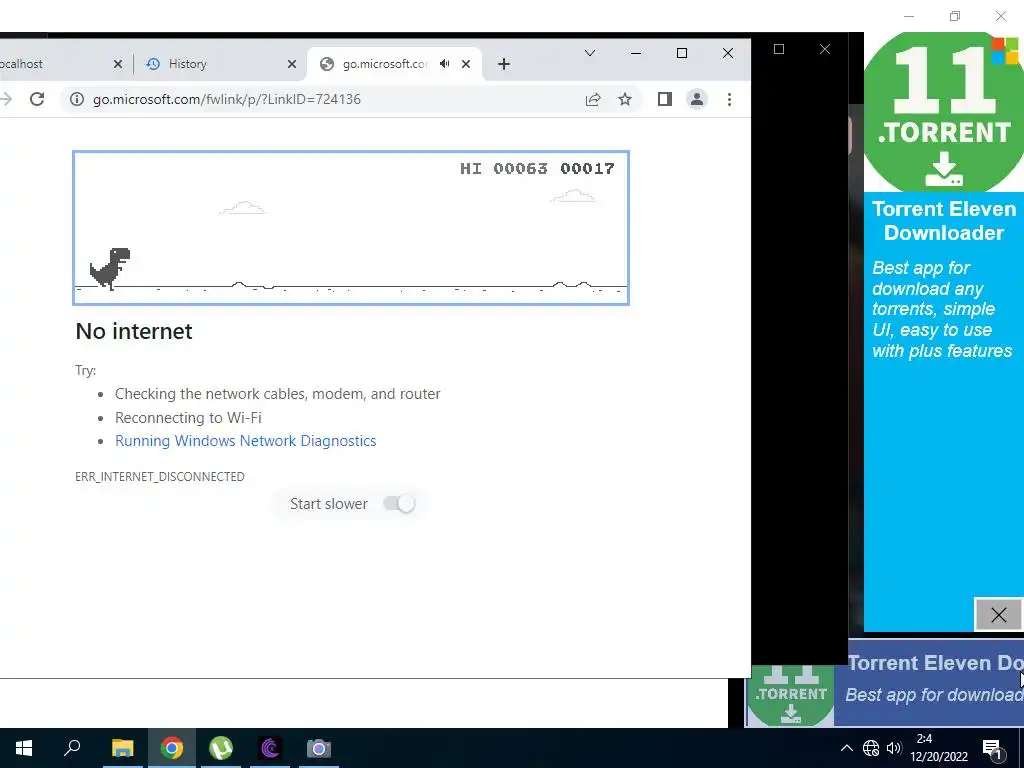Mute audio on go.microsoft.com tab
Viewport: 1024px width, 768px height.
(445, 64)
